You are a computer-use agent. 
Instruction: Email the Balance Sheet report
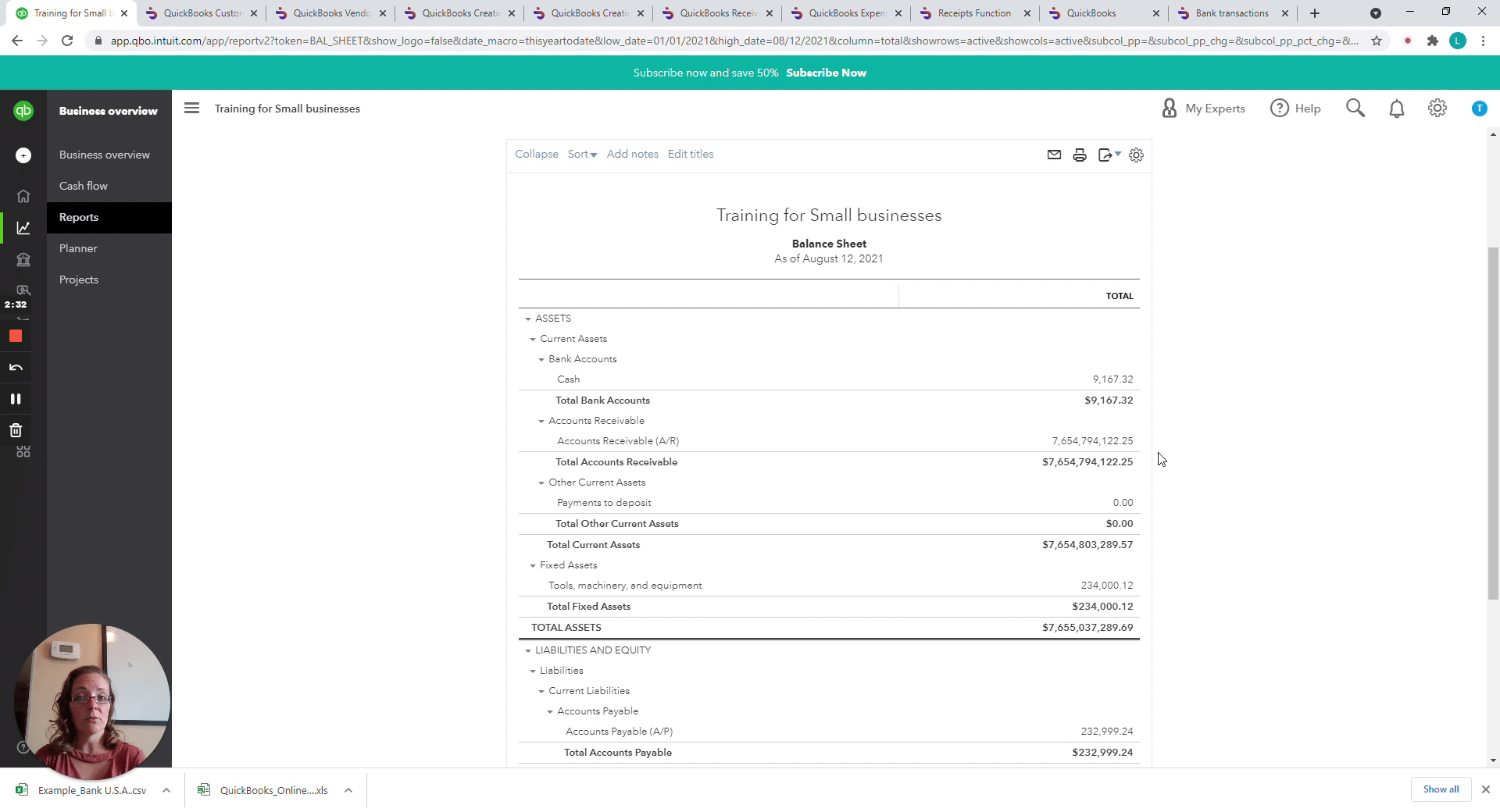coord(1054,155)
